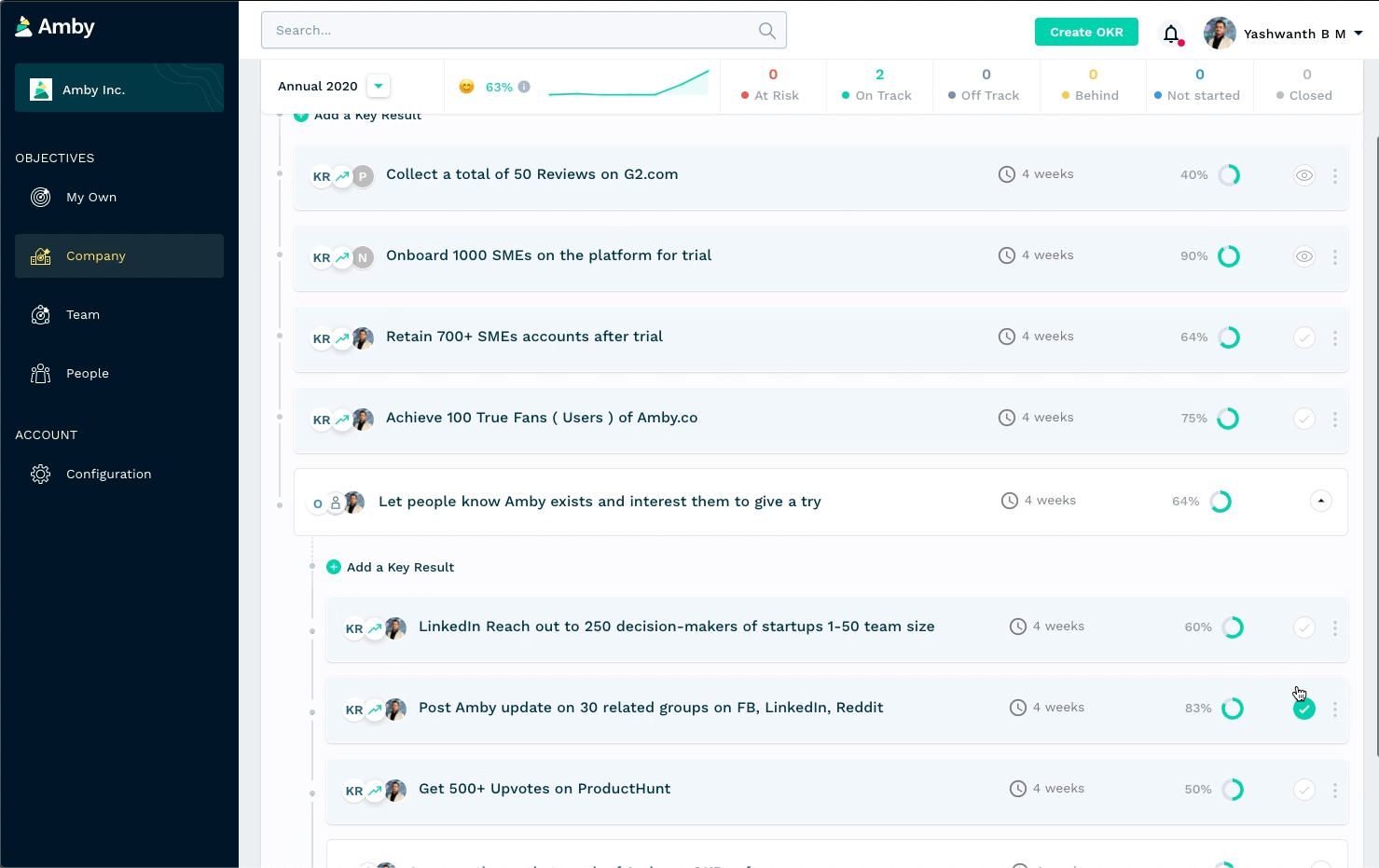Click the O objective badge on Let people know
Screen dimensions: 1379x868
pos(318,503)
